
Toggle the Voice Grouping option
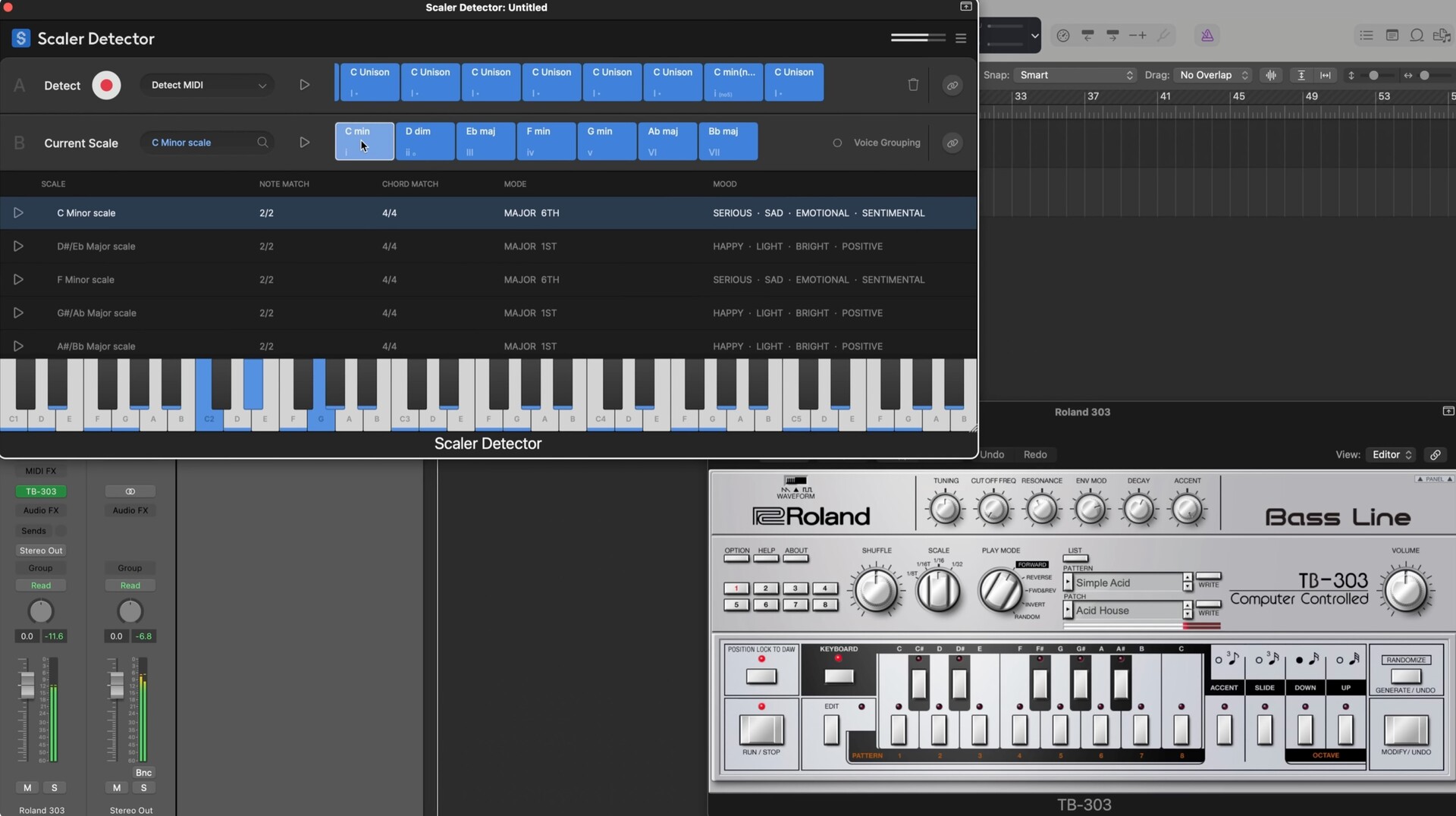[x=837, y=143]
